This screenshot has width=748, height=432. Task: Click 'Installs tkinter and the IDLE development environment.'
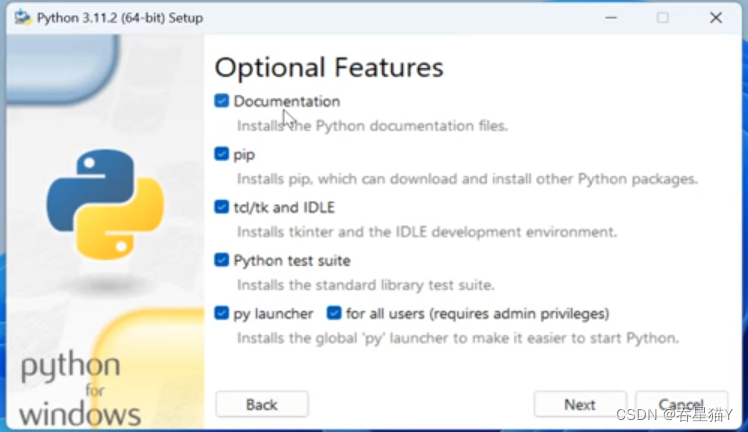click(427, 232)
